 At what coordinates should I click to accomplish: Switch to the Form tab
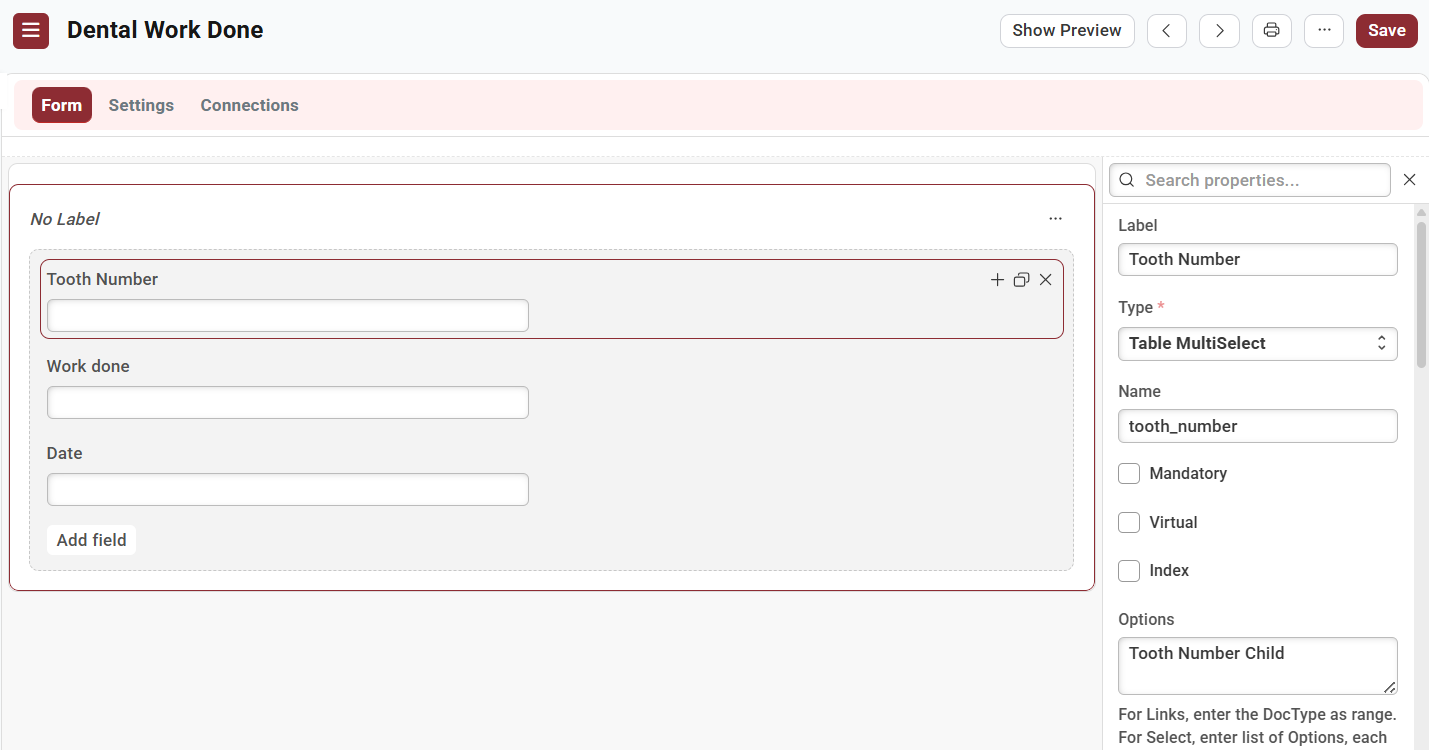click(x=62, y=105)
